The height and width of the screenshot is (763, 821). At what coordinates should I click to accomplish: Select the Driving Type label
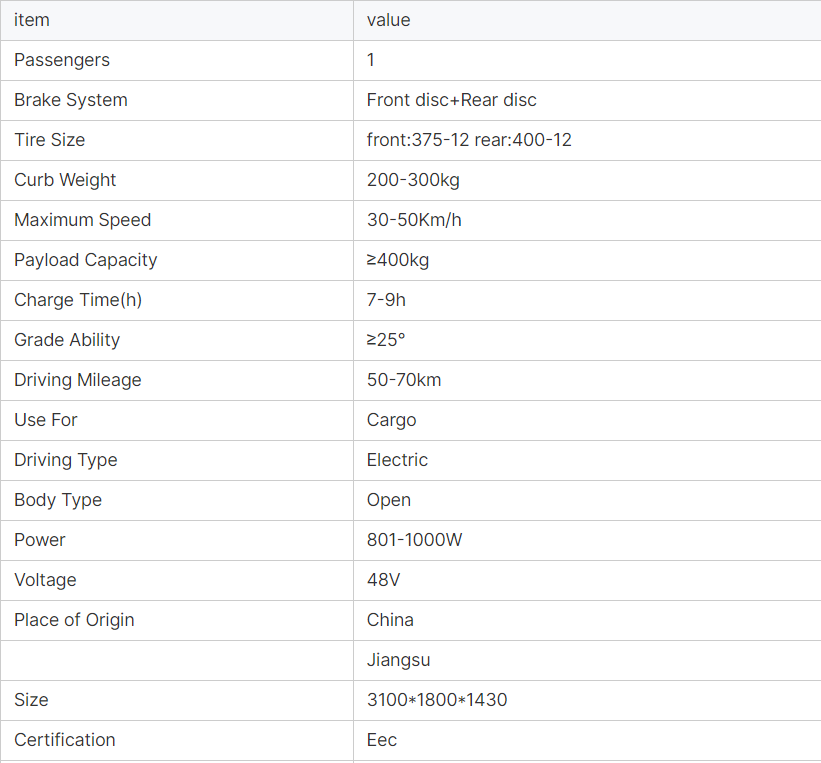click(x=65, y=460)
